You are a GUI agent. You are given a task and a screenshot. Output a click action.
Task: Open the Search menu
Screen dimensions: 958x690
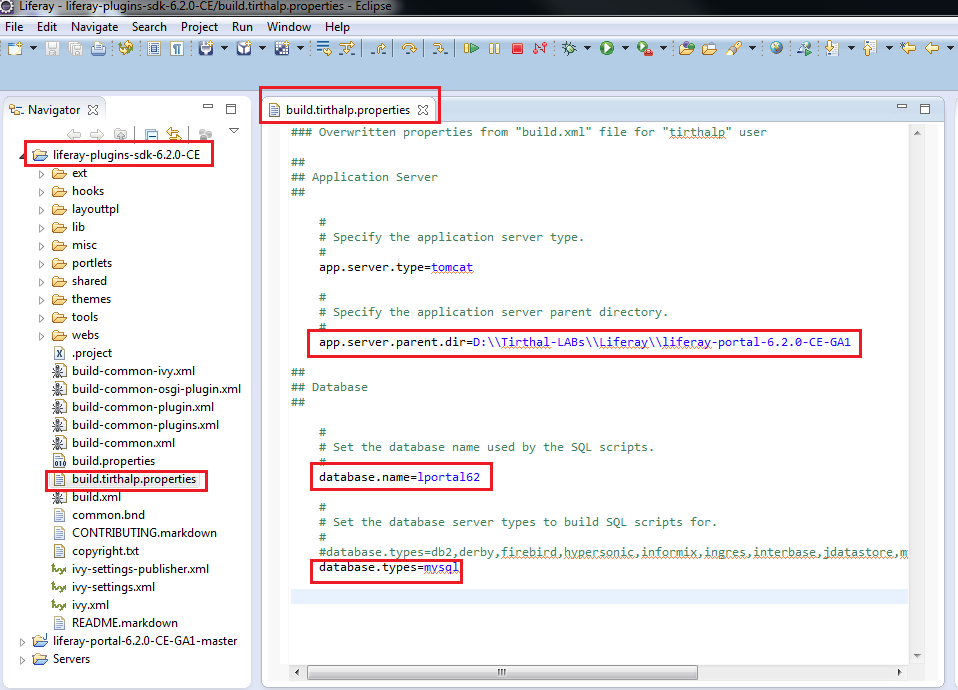tap(149, 27)
